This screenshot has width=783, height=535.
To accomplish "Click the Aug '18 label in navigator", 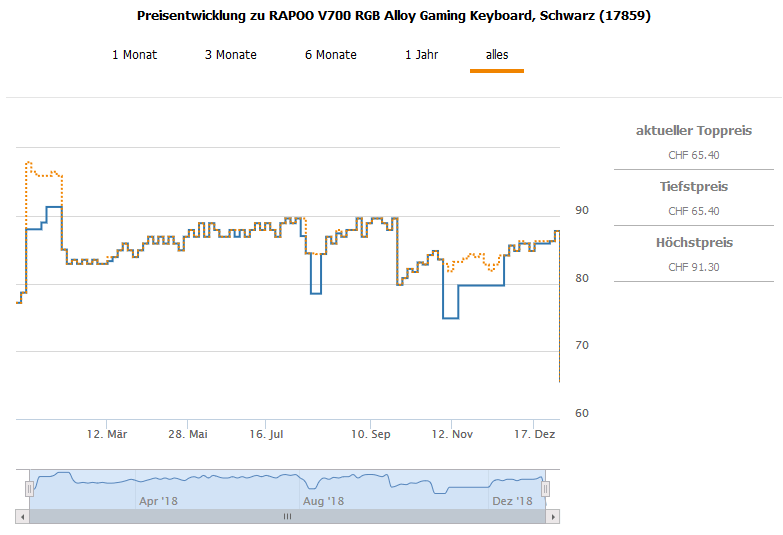I will [x=323, y=501].
